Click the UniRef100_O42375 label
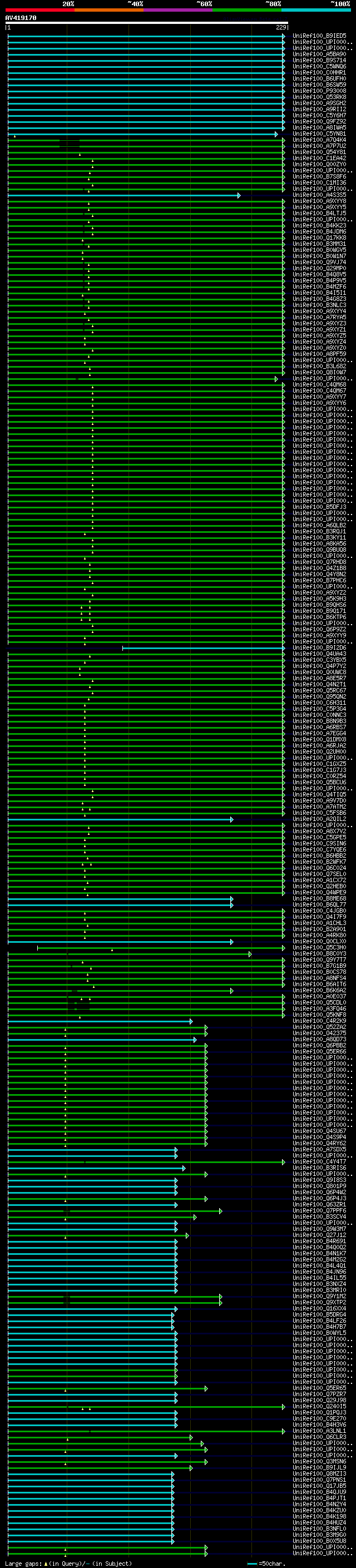The image size is (356, 1568). pos(319,1033)
